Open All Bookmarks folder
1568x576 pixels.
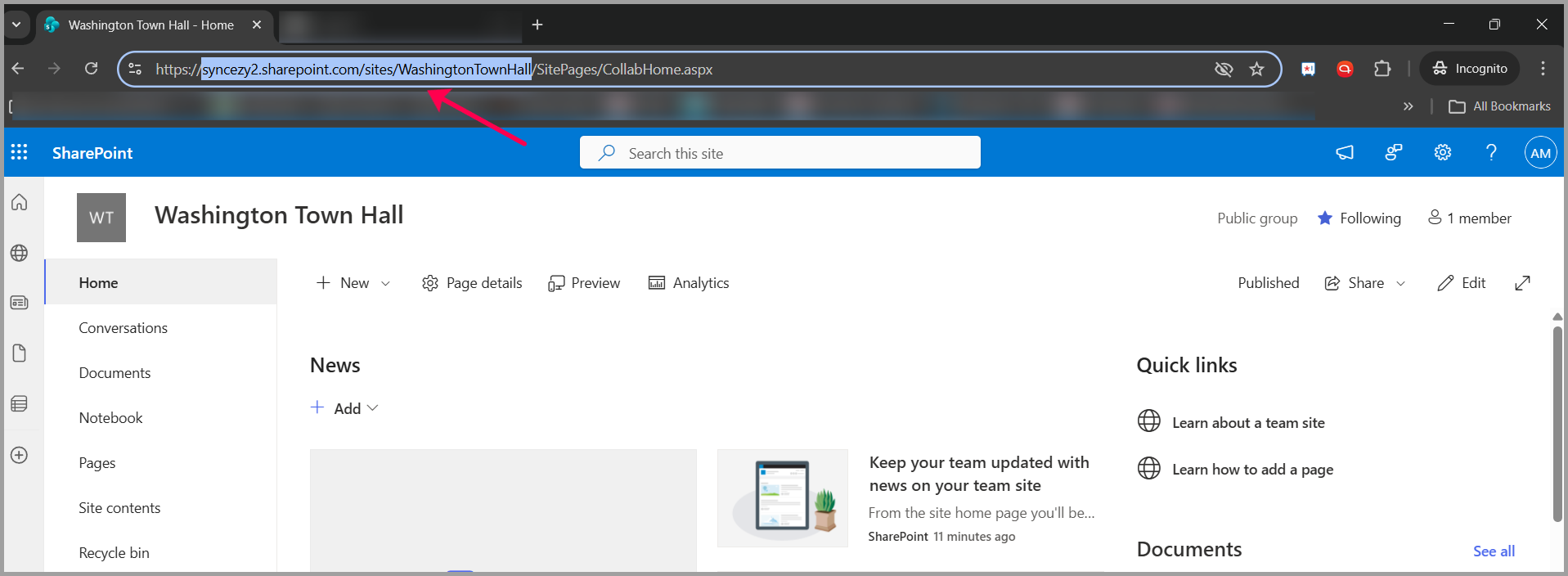[1499, 106]
